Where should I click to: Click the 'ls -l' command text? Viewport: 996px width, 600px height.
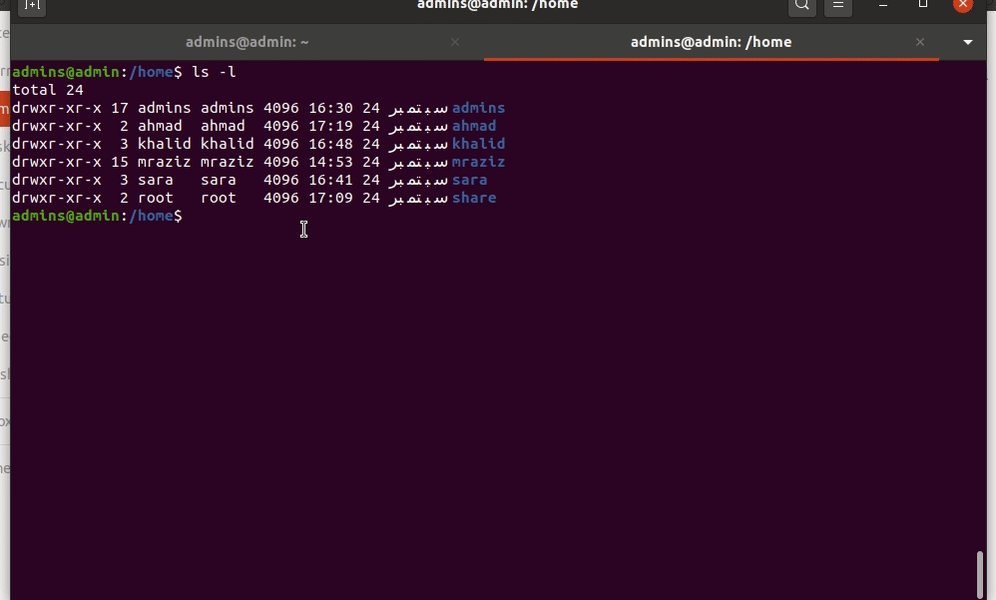214,72
